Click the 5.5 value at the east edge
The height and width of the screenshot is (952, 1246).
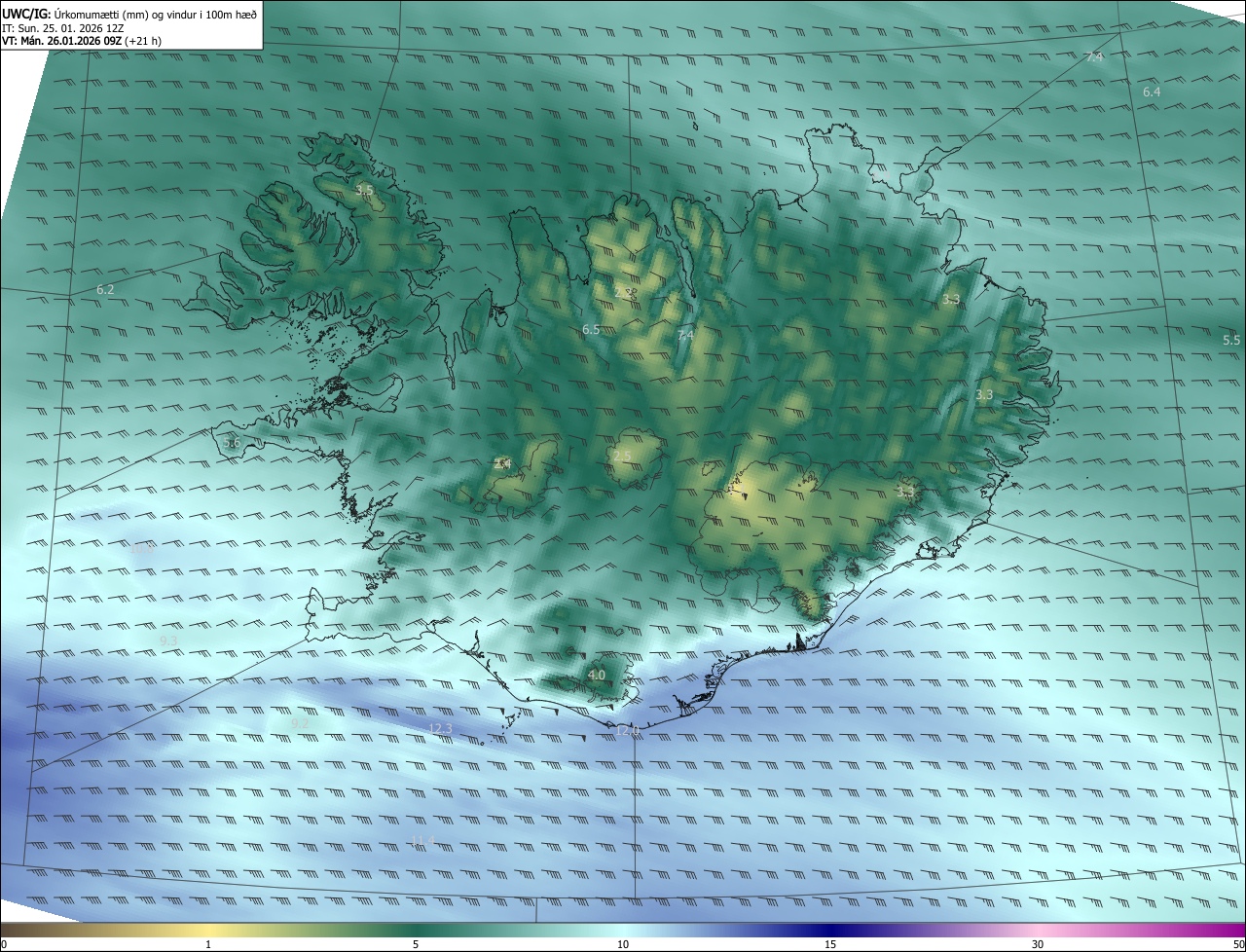coord(1231,341)
